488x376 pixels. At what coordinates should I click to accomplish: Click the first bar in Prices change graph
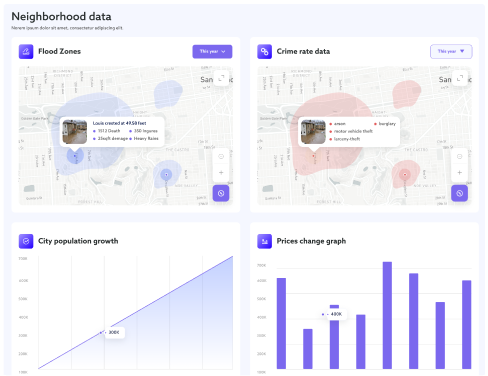click(281, 323)
